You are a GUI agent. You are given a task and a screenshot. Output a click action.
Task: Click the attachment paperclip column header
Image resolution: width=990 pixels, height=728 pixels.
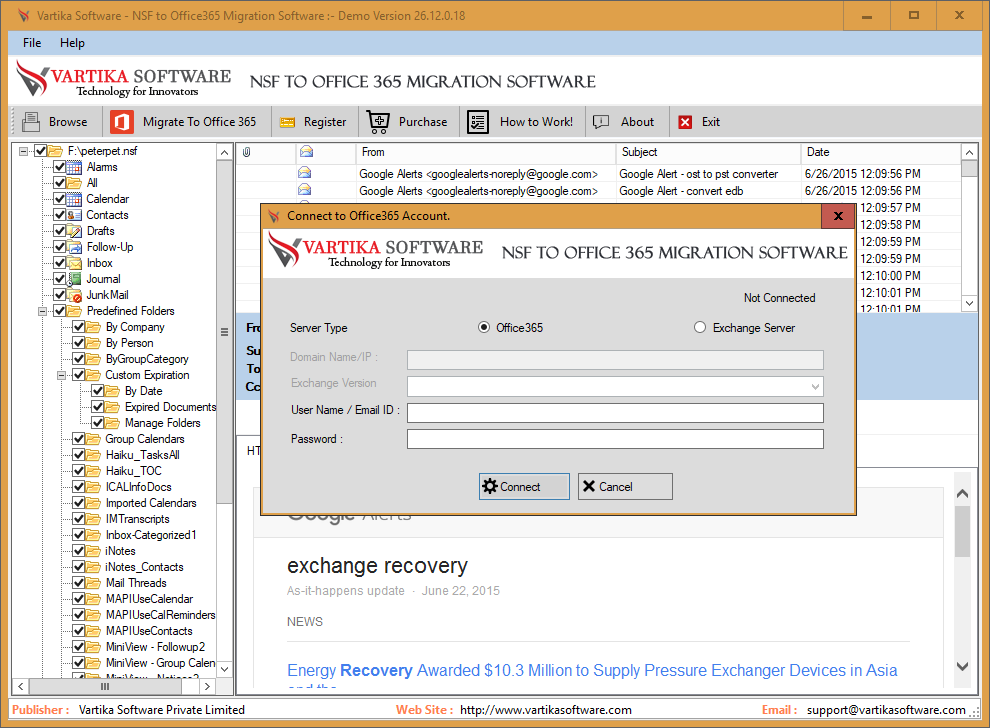click(x=247, y=152)
